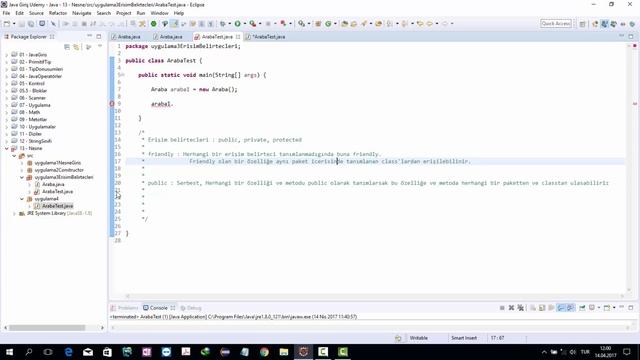
Task: Show hidden system tray icons chevron
Action: click(544, 352)
